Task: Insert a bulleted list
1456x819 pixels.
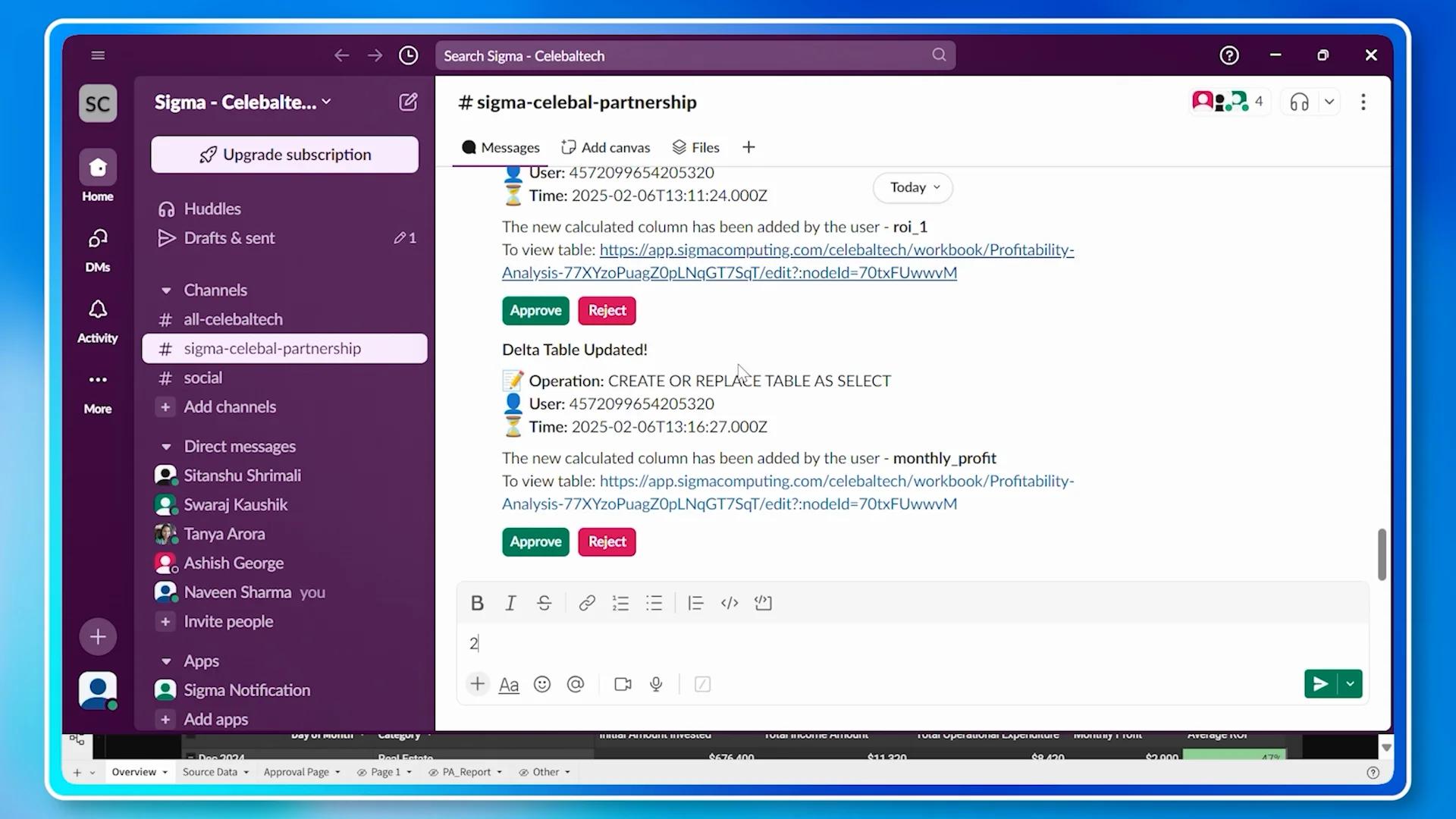Action: tap(654, 604)
